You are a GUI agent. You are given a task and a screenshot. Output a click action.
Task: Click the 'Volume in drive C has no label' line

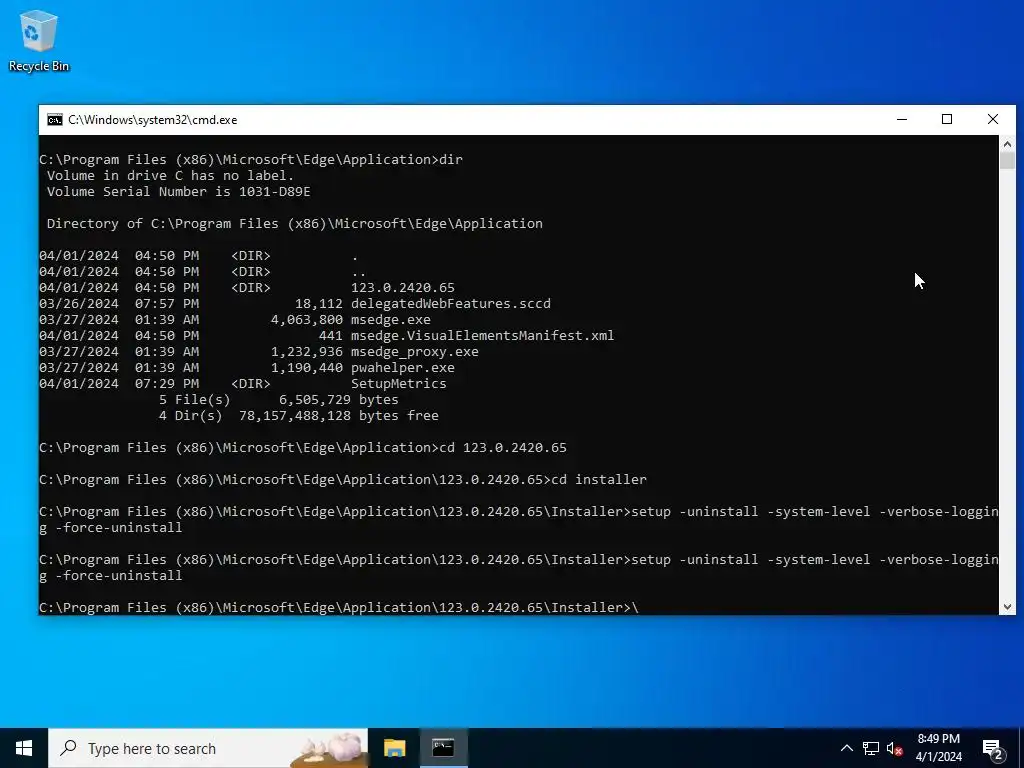170,176
